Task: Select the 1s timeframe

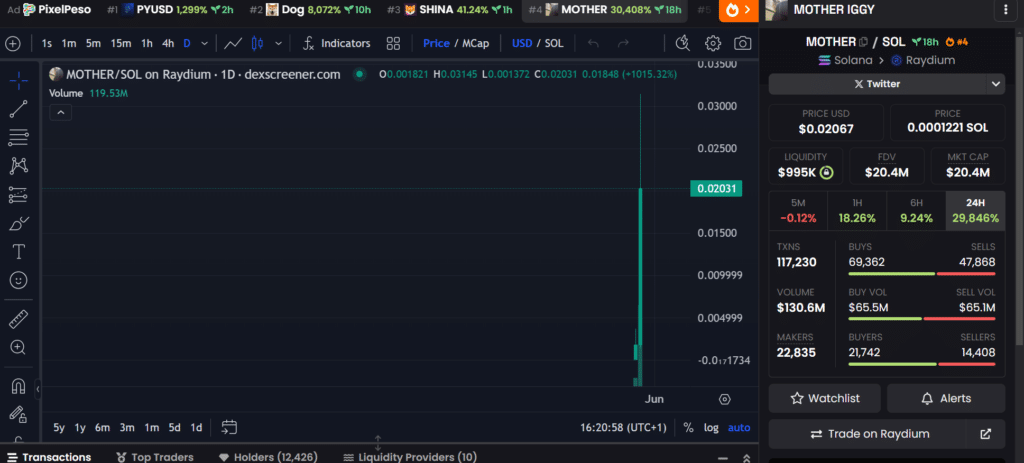Action: [47, 44]
